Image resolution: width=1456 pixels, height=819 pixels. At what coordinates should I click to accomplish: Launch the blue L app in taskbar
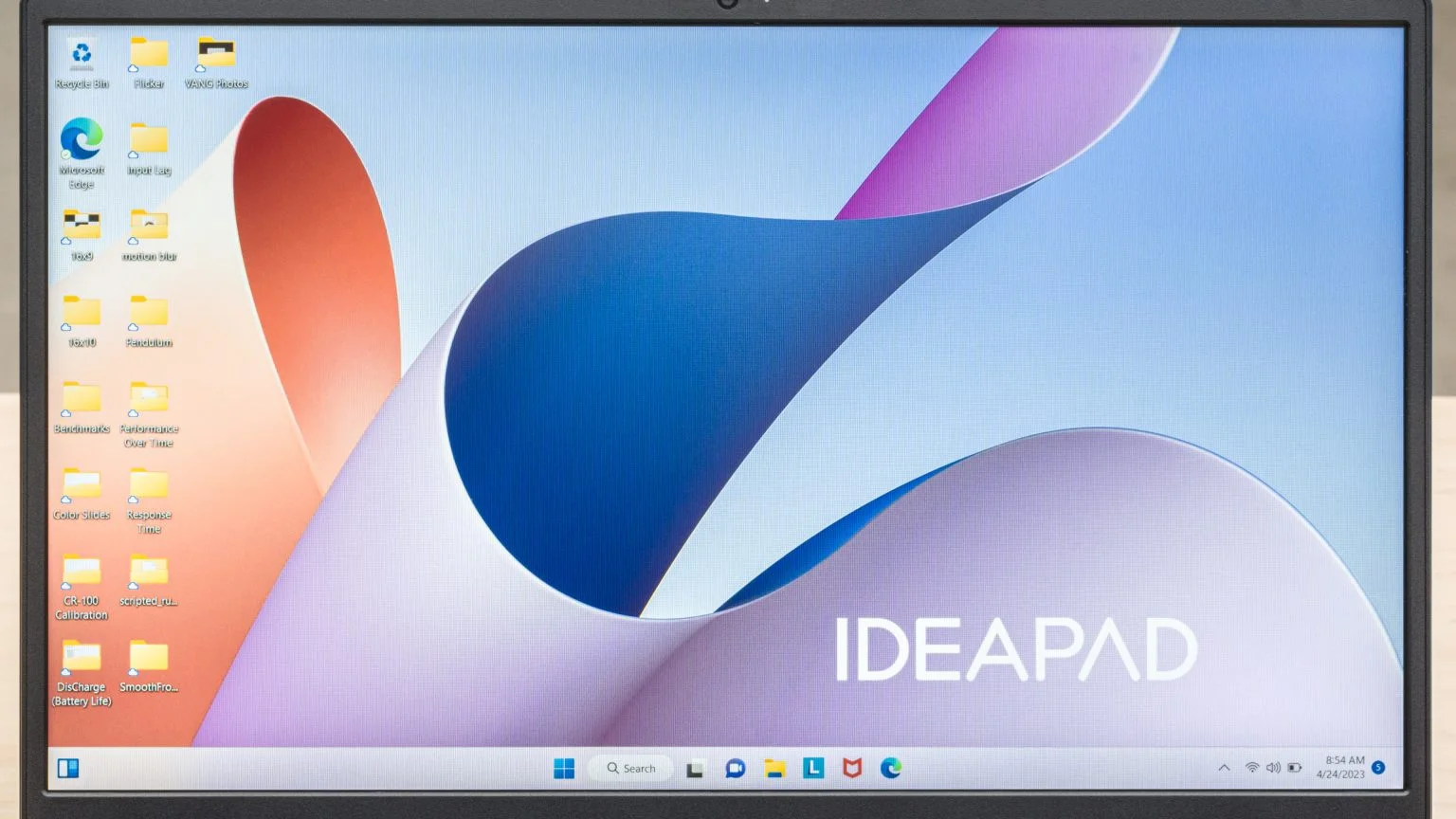tap(813, 768)
